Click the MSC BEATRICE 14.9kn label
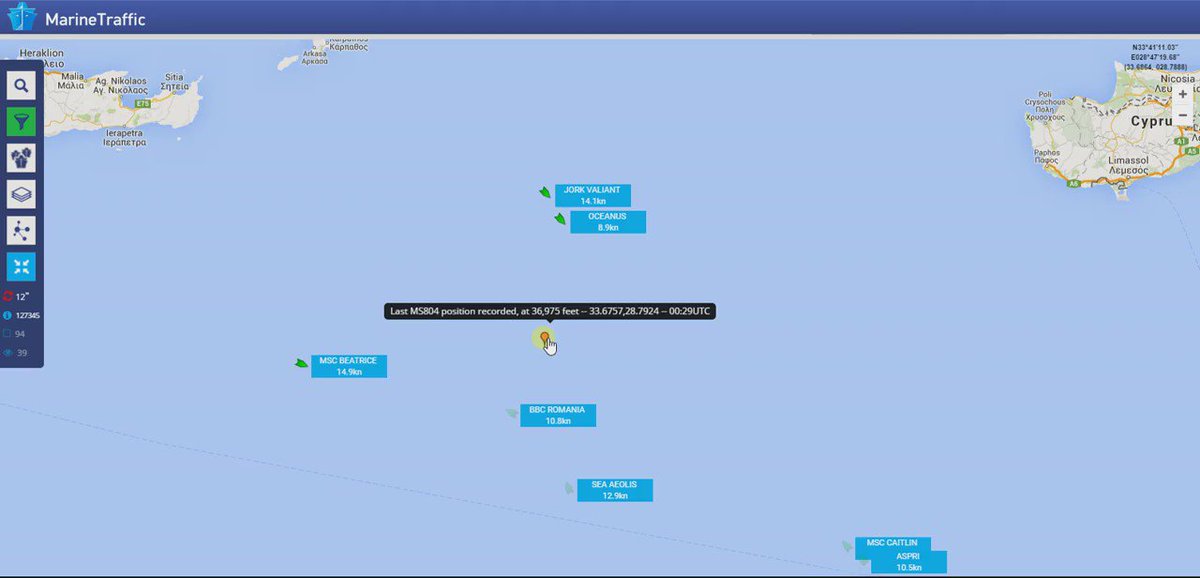1200x578 pixels. point(349,366)
